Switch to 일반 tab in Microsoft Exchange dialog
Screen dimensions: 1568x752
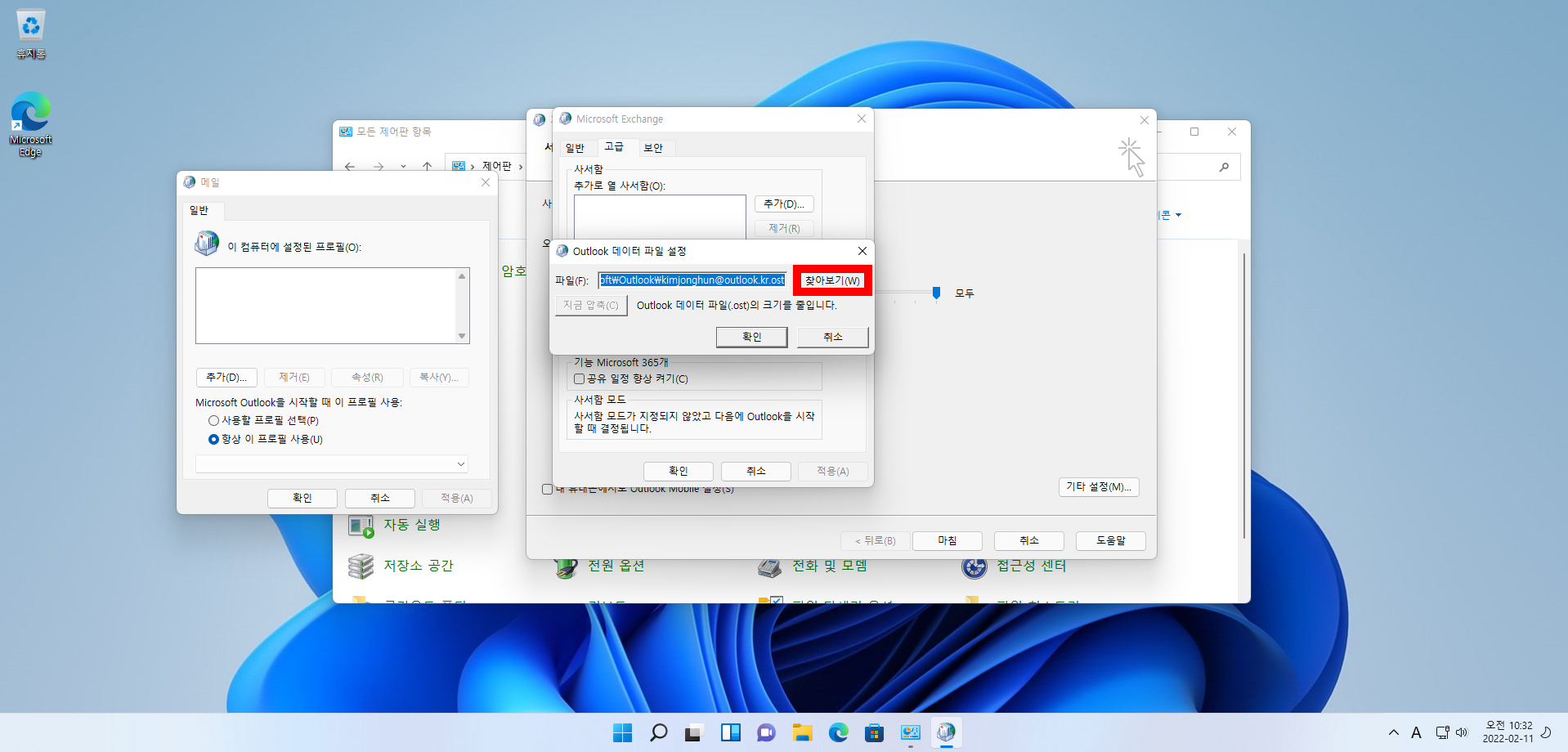click(575, 148)
